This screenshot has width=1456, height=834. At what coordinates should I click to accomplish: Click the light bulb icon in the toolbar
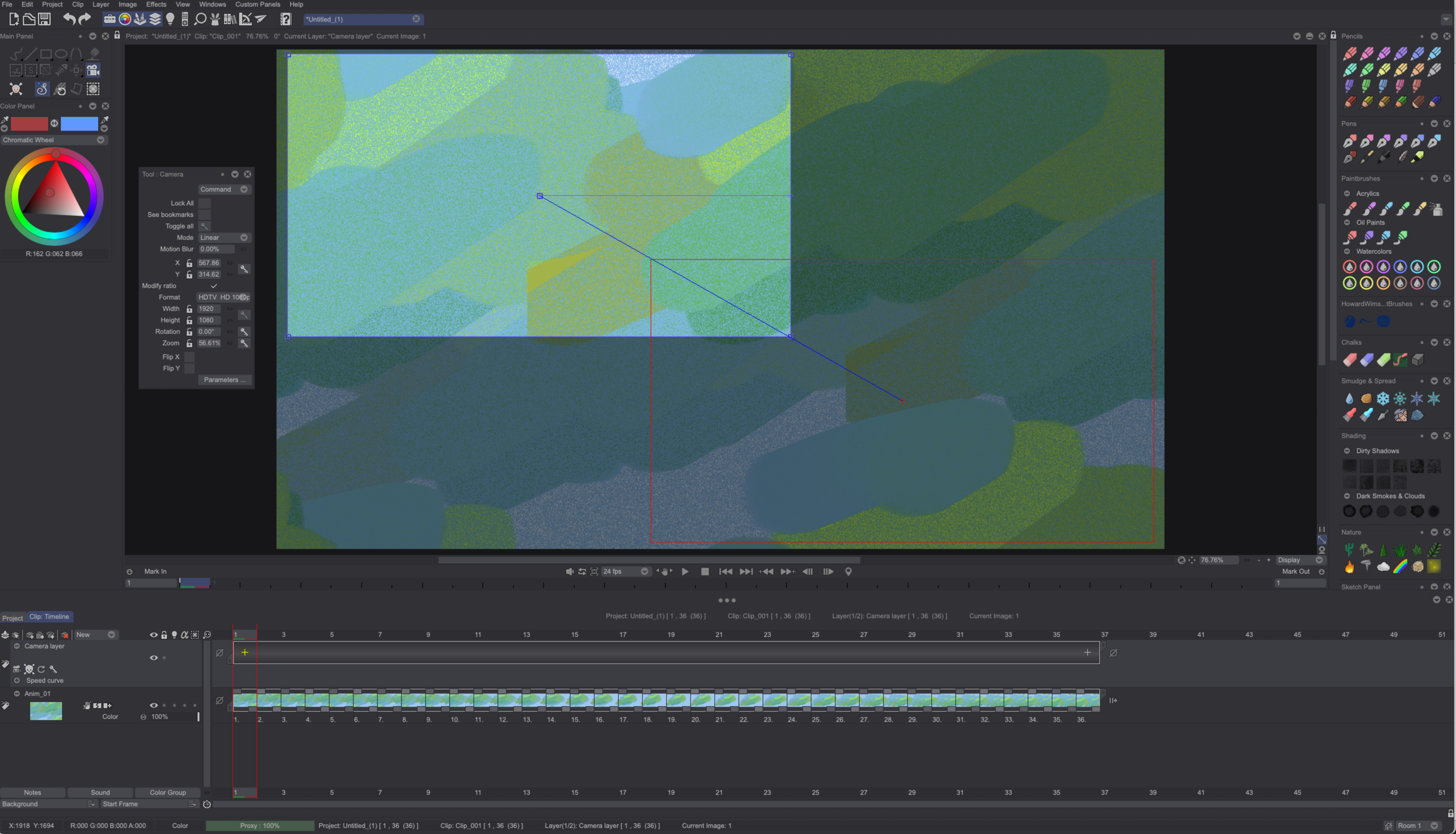point(170,19)
